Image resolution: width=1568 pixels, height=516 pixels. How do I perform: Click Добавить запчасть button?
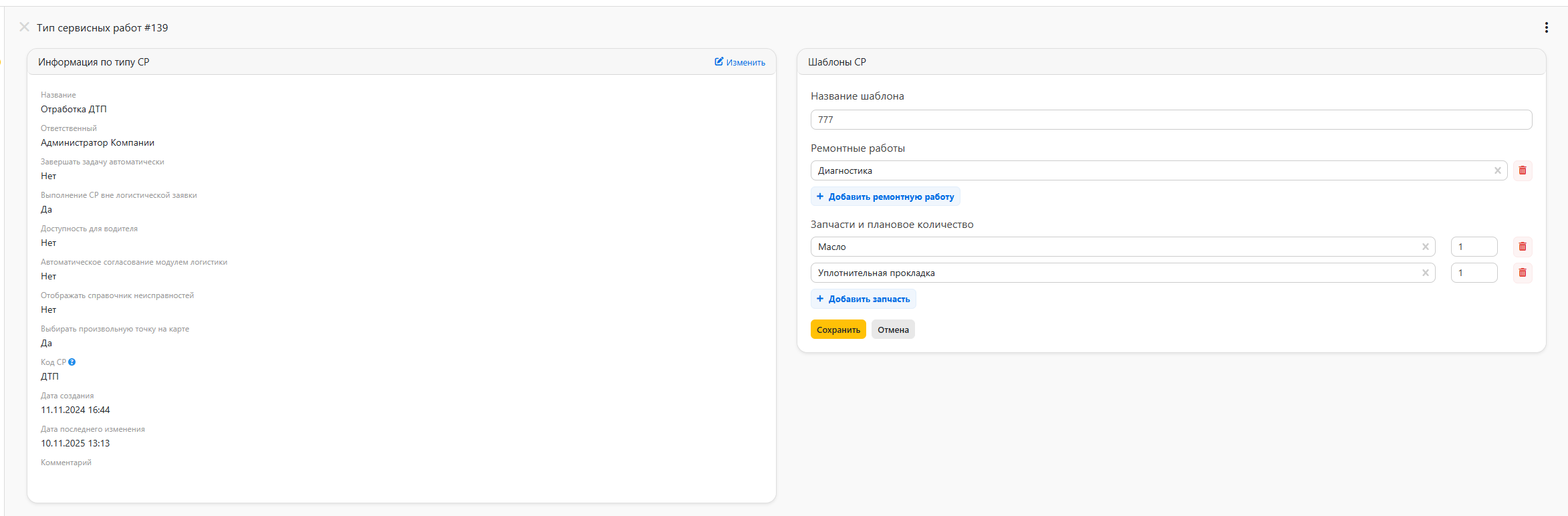coord(864,299)
